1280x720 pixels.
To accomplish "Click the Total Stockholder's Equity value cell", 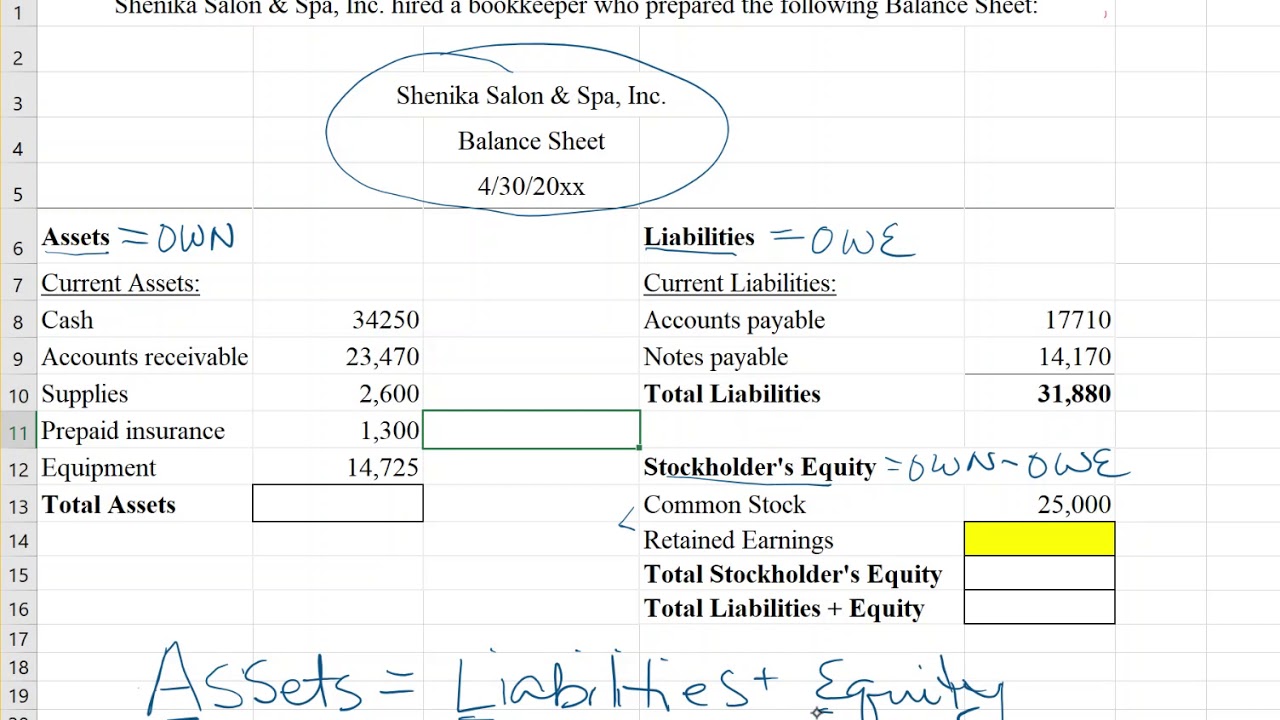I will (x=1039, y=573).
